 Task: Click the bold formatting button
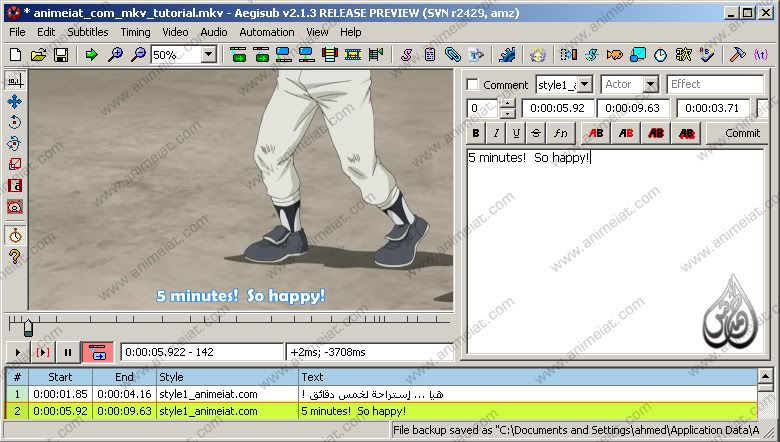coord(476,133)
